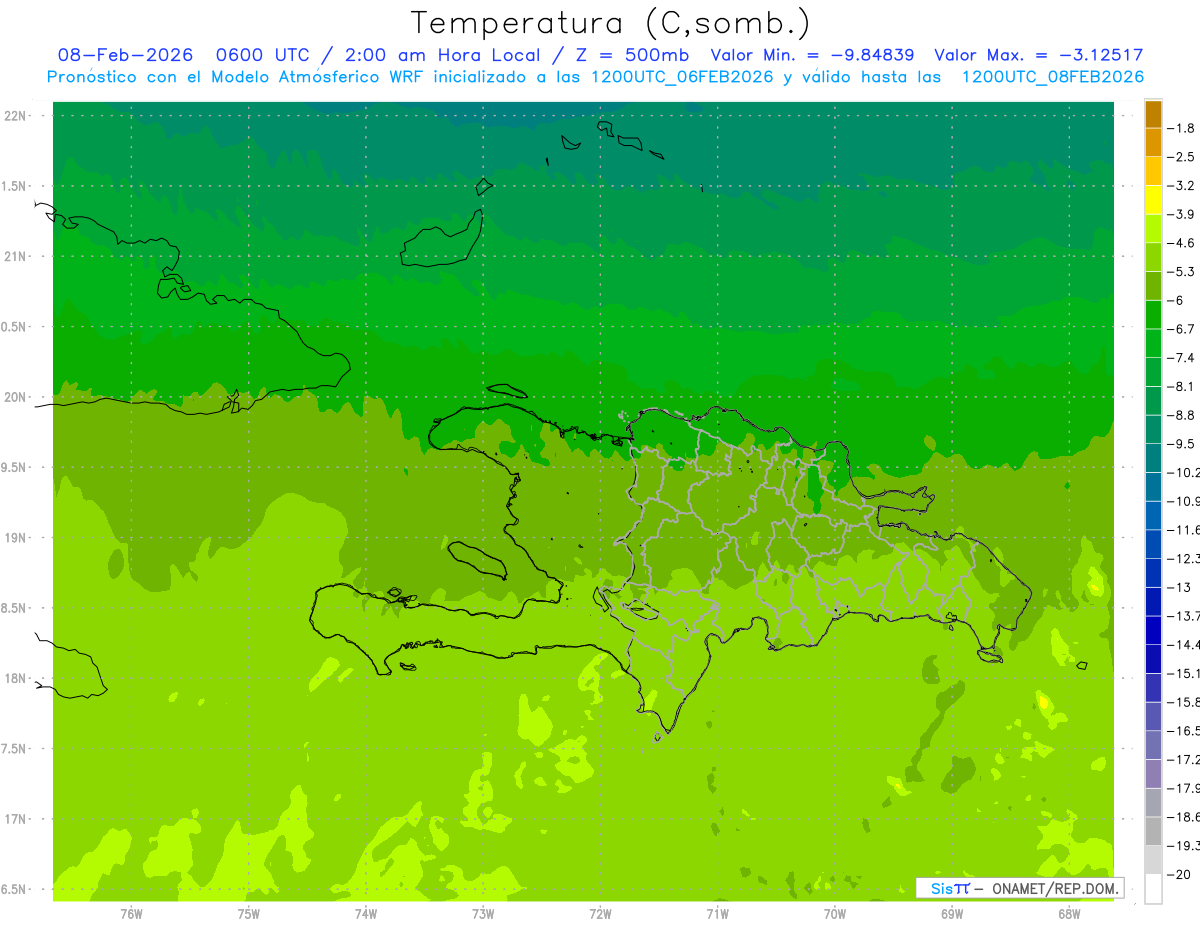
Task: Click the "-14.4" colorbar label
Action: point(1183,644)
